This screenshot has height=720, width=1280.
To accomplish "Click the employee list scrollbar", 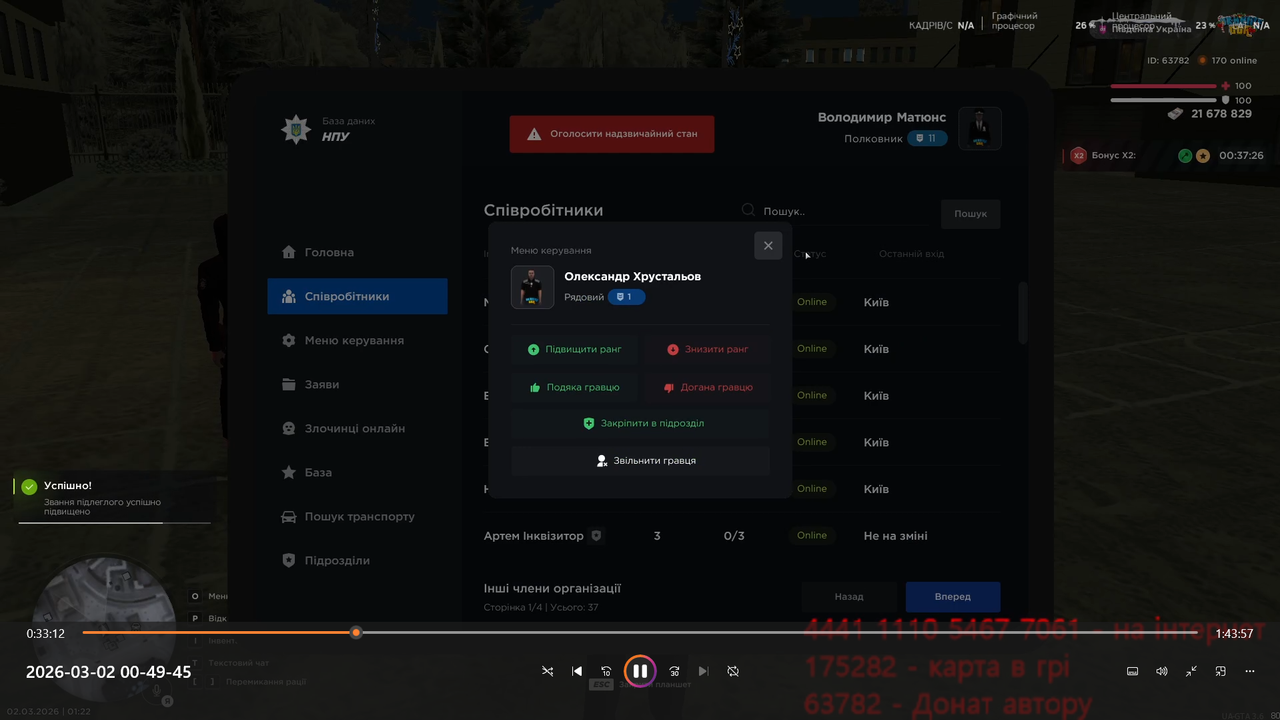I will pos(1022,313).
